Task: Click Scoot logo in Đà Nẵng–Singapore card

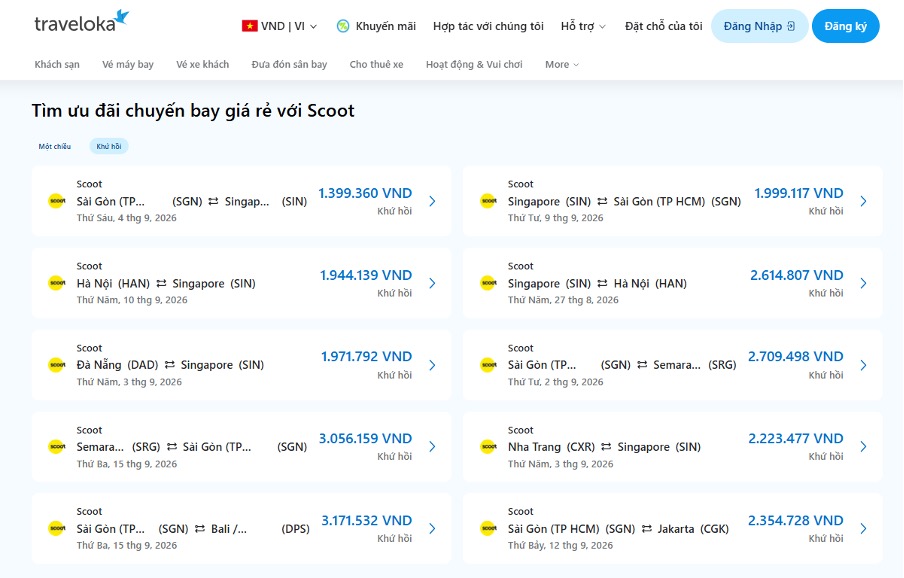Action: pos(56,365)
